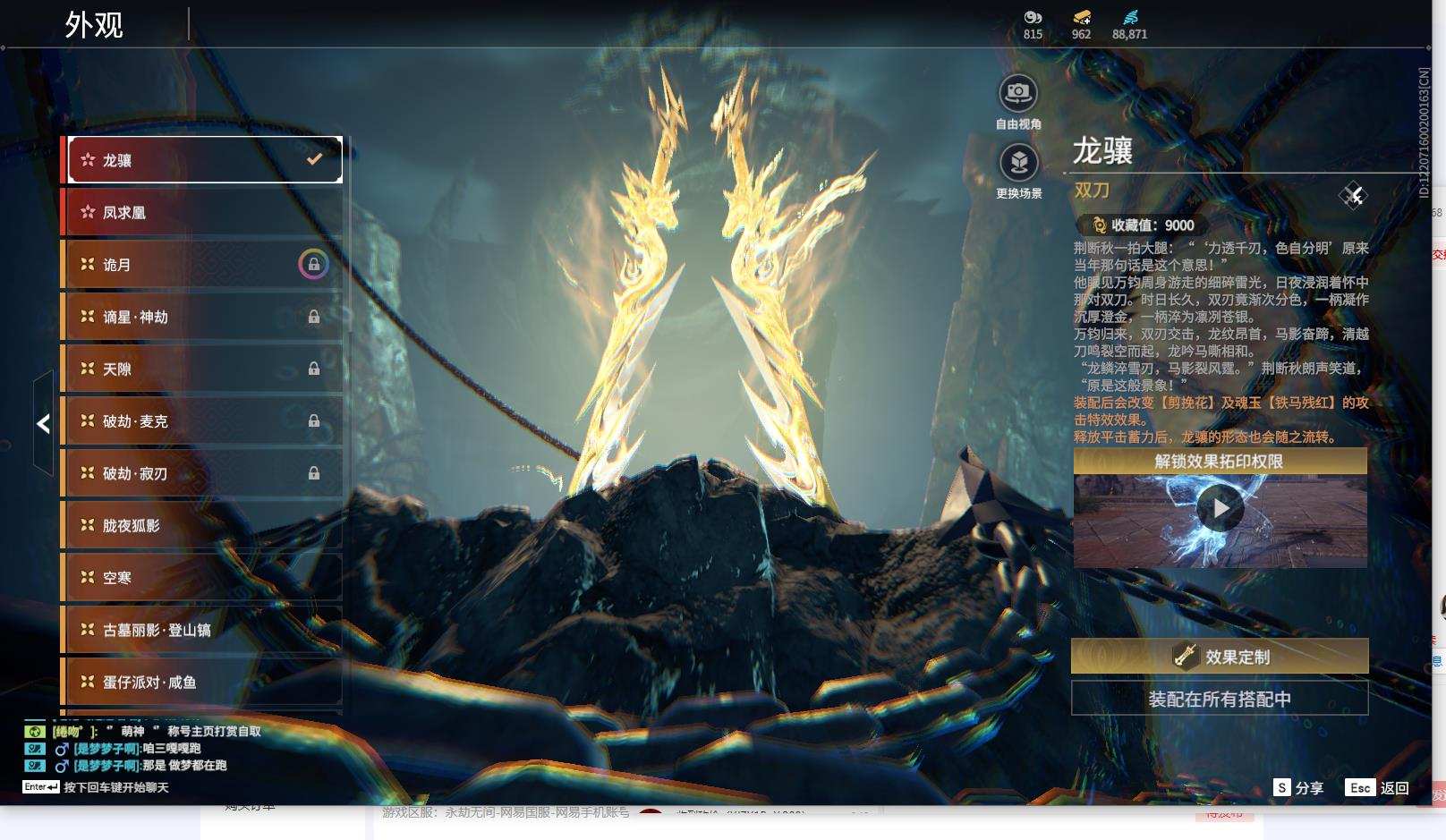Click the blue feather currency icon showing 88,871

coord(1129,17)
